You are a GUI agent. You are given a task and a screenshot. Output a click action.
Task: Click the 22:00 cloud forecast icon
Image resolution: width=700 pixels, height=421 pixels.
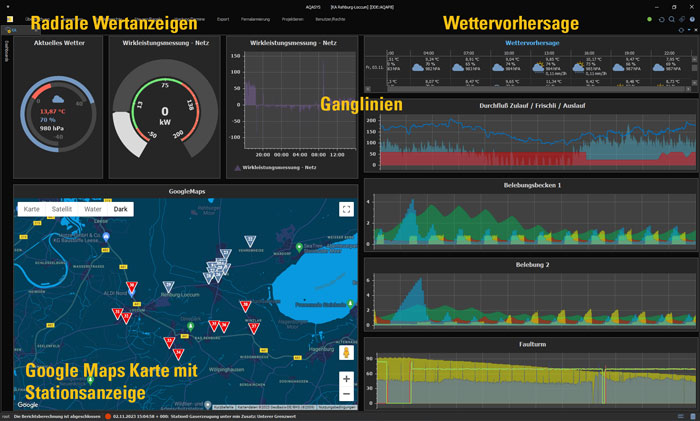658,67
